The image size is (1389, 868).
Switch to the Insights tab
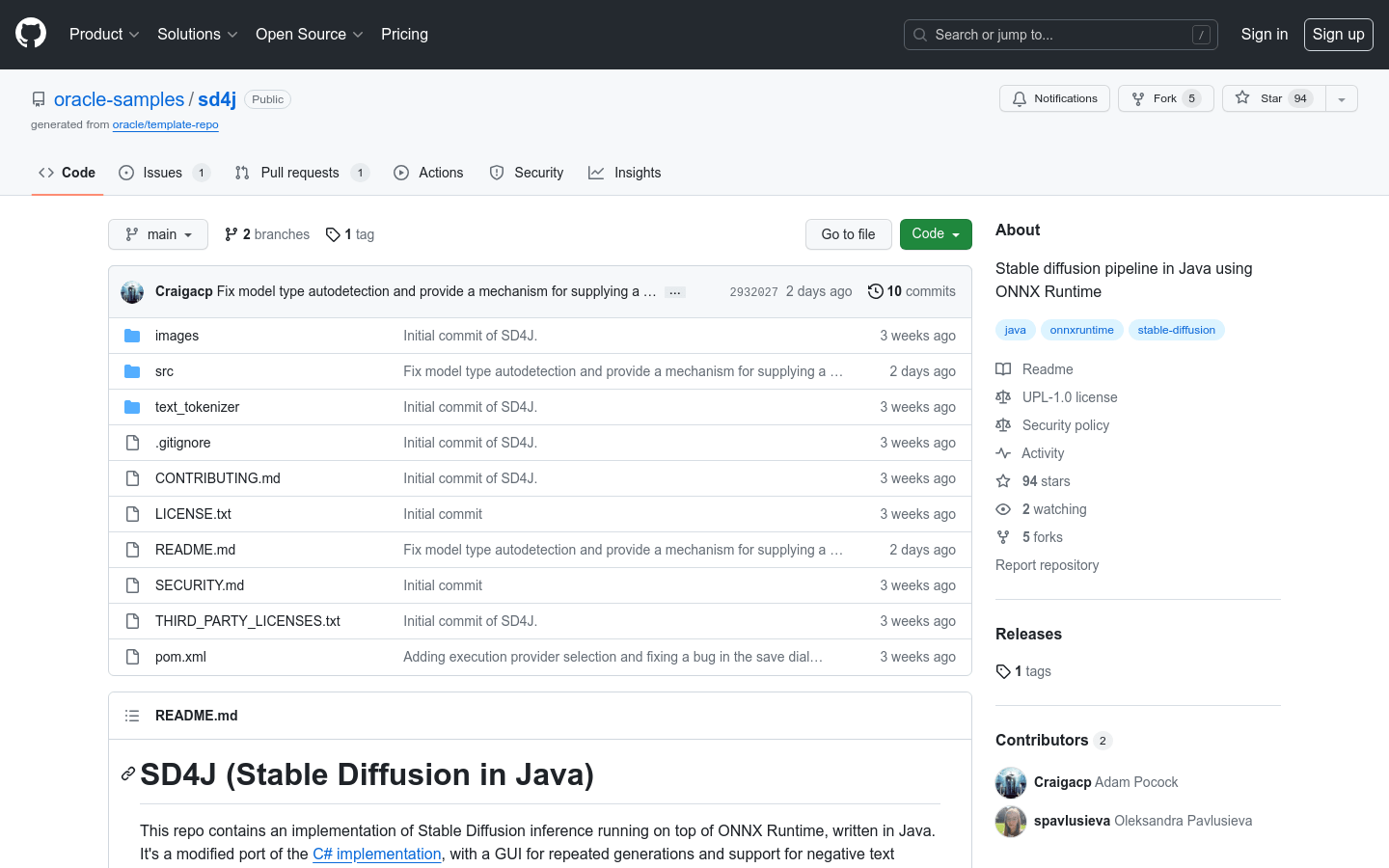pyautogui.click(x=624, y=173)
